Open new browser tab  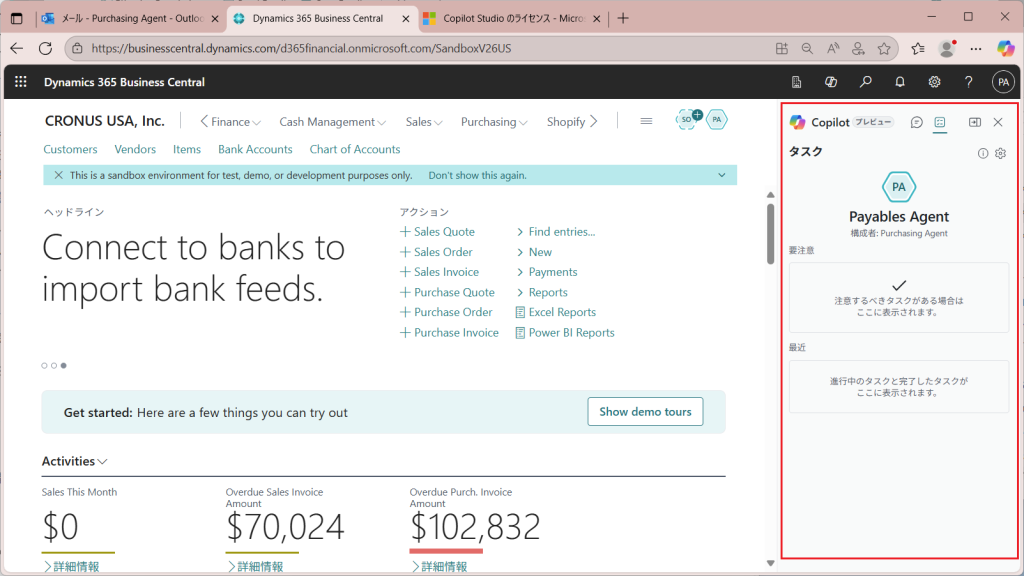tap(623, 18)
